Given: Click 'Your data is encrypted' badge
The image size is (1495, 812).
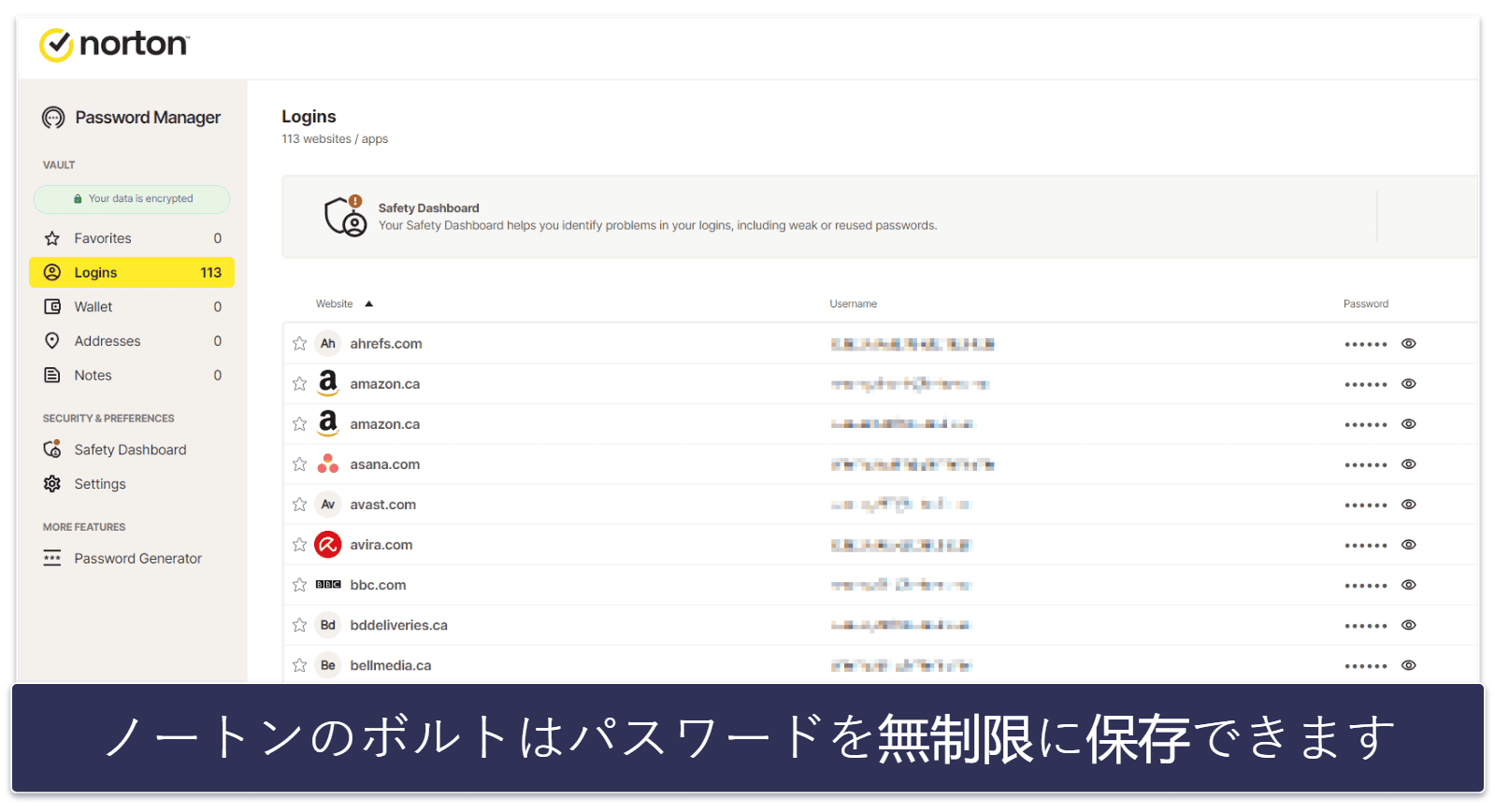Looking at the screenshot, I should coord(132,199).
